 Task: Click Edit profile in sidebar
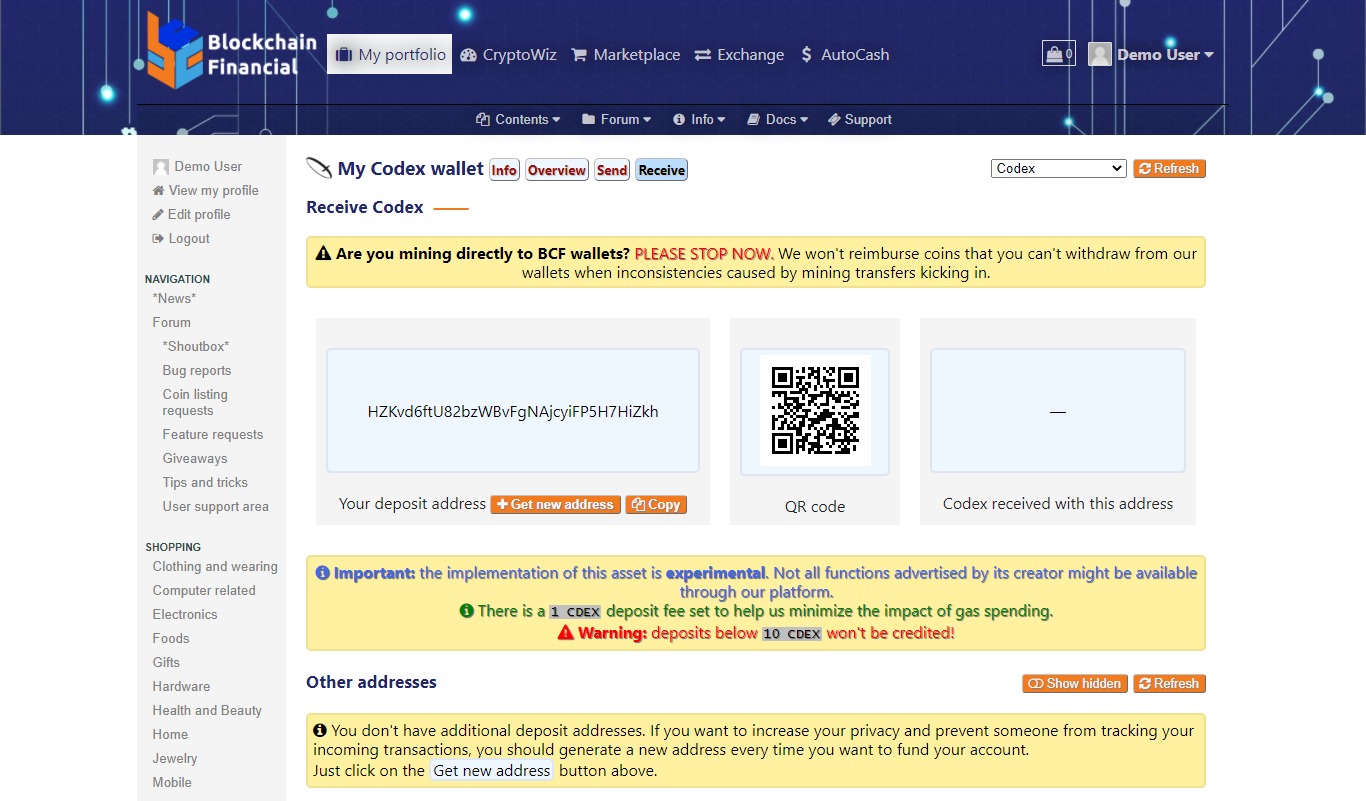point(198,214)
